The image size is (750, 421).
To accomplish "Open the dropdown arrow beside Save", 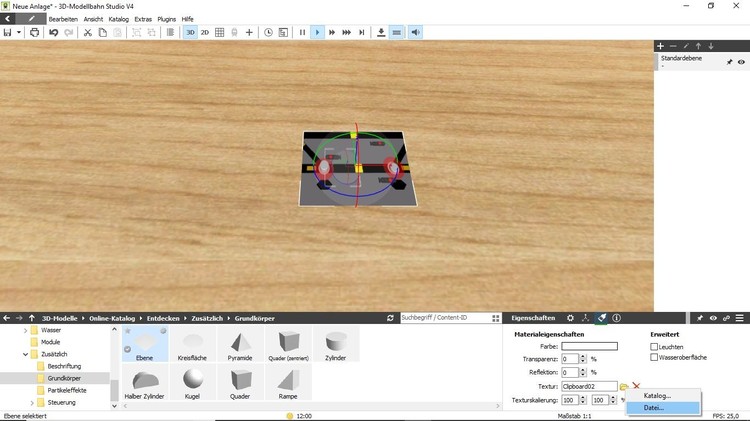I will [x=19, y=33].
